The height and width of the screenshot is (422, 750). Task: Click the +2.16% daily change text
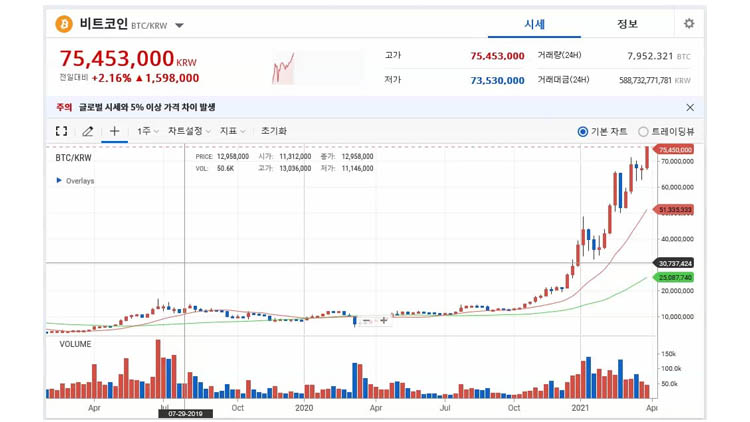pos(111,78)
